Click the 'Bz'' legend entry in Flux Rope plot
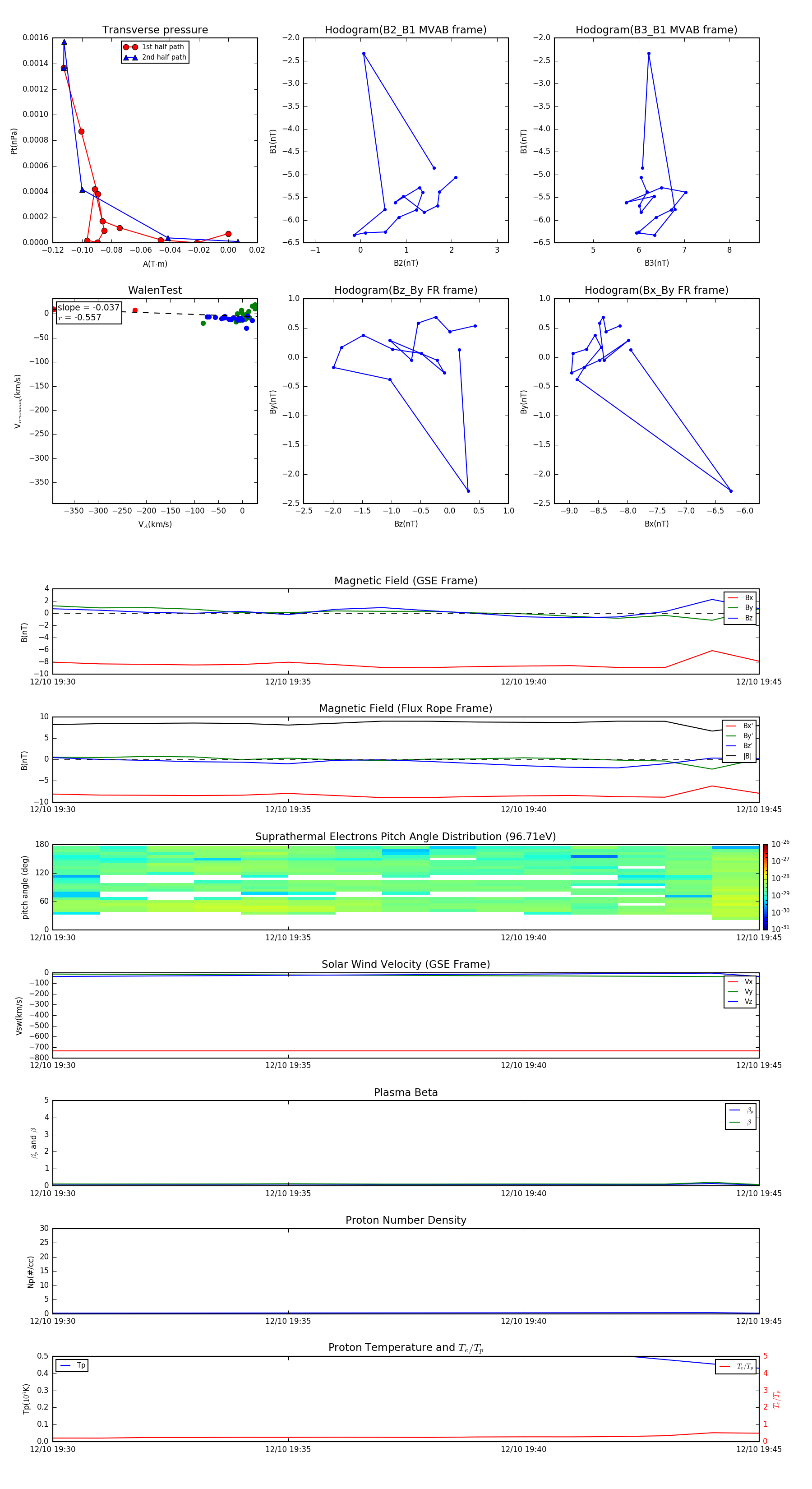 tap(739, 746)
